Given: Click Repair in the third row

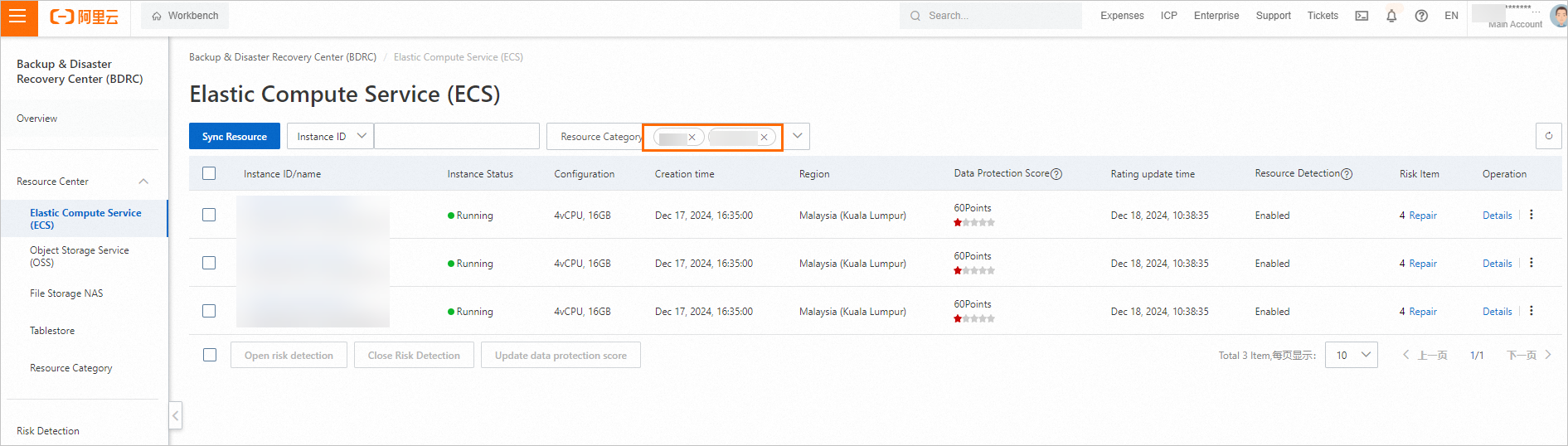Looking at the screenshot, I should pyautogui.click(x=1423, y=312).
